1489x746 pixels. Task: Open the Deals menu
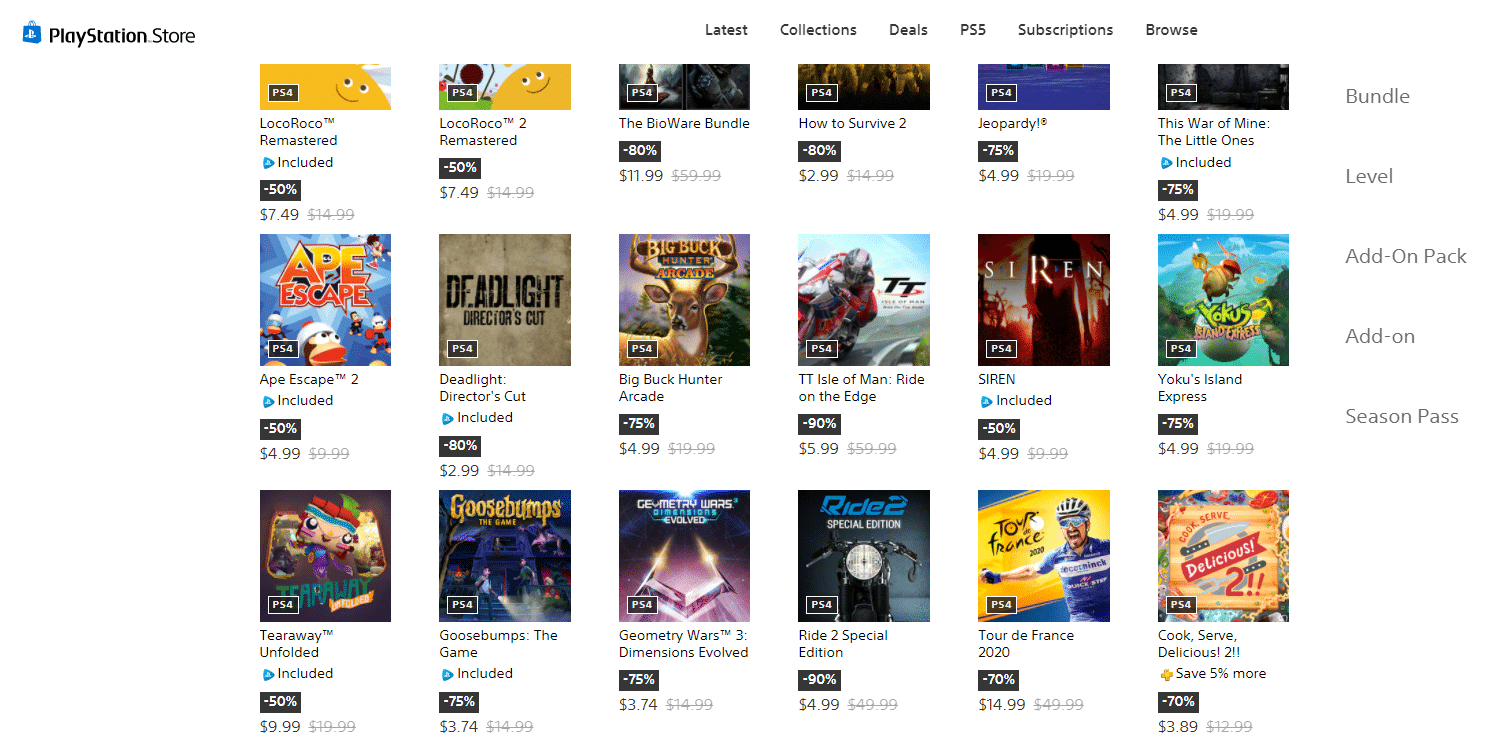pos(908,30)
